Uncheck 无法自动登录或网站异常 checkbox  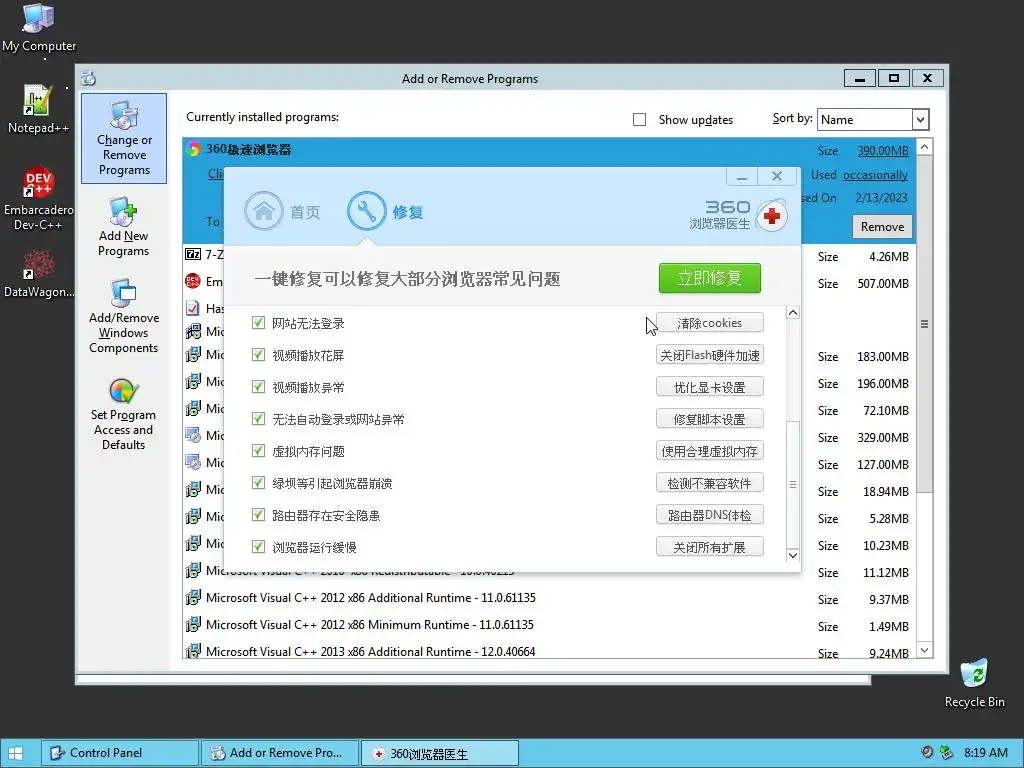[259, 419]
